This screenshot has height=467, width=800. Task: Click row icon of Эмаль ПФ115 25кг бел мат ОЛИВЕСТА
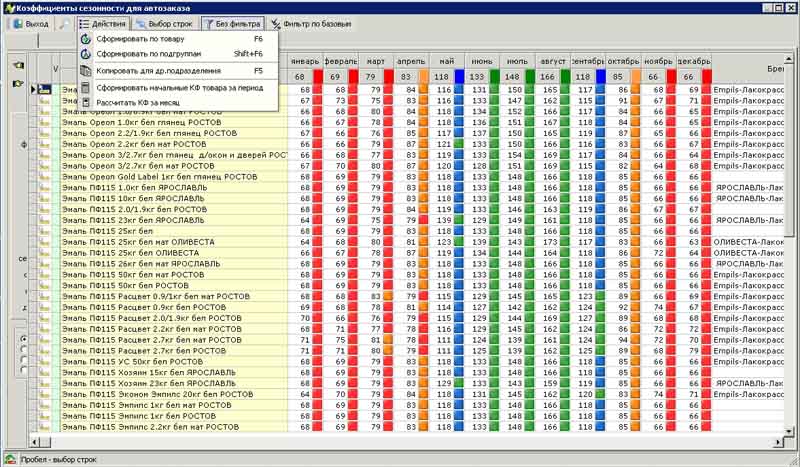(44, 242)
